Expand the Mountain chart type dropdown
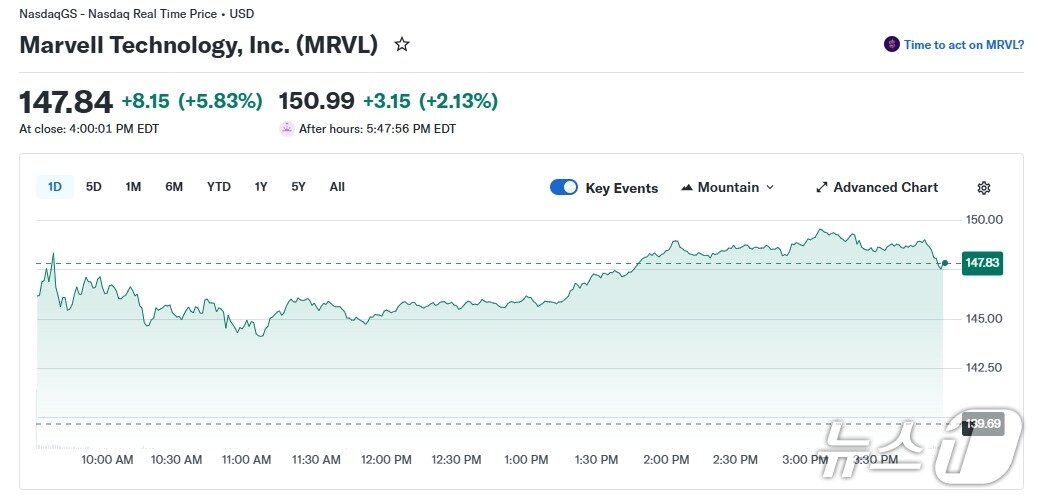 click(x=768, y=188)
